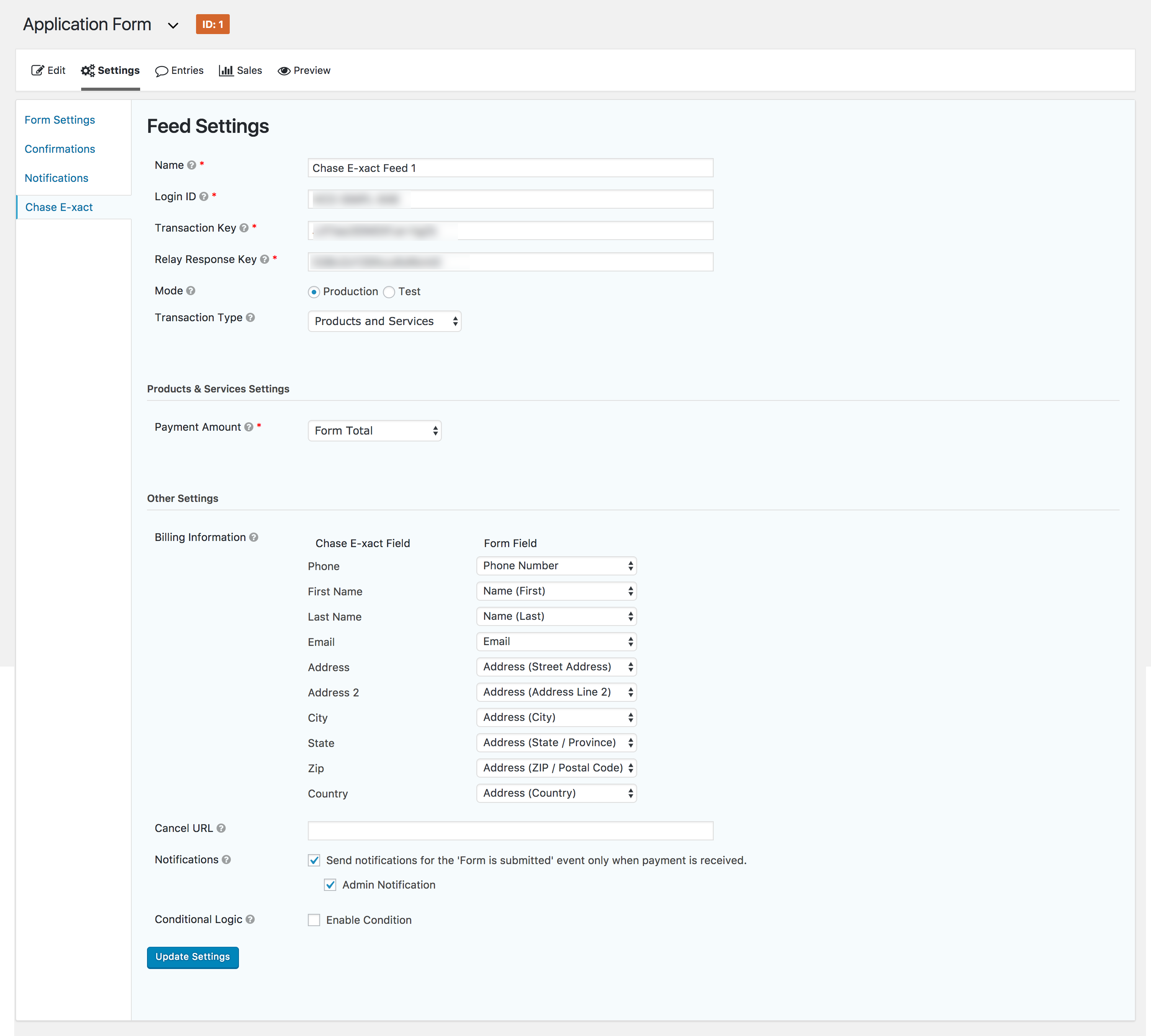The width and height of the screenshot is (1151, 1036).
Task: Select the Test mode radio button
Action: click(x=389, y=292)
